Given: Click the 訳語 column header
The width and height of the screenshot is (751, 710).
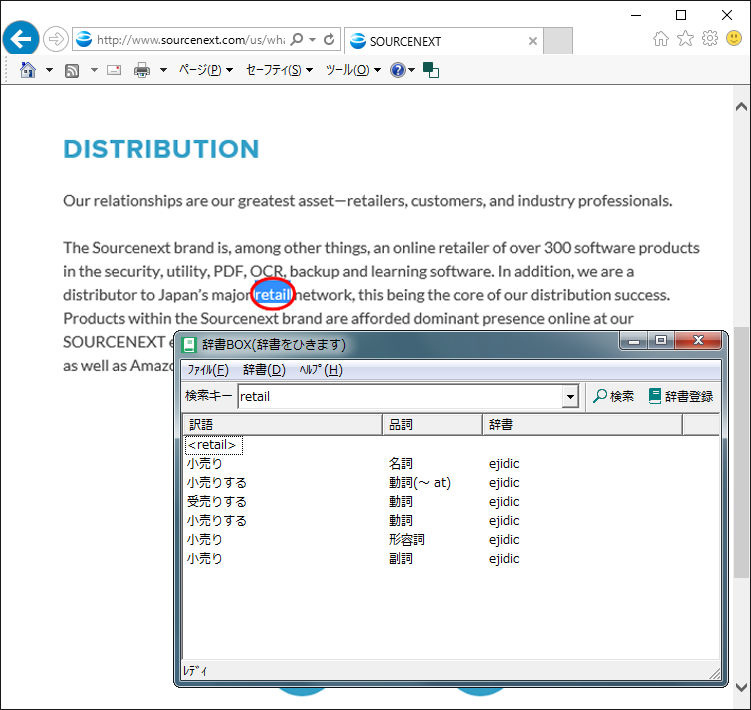Looking at the screenshot, I should click(283, 424).
